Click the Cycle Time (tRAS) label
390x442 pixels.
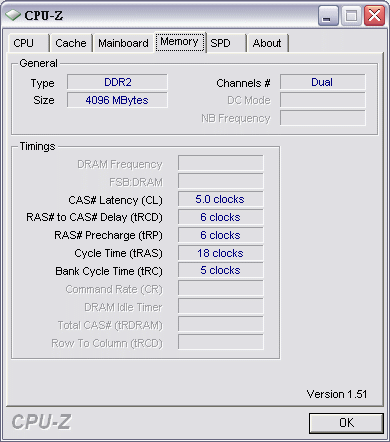pyautogui.click(x=118, y=253)
